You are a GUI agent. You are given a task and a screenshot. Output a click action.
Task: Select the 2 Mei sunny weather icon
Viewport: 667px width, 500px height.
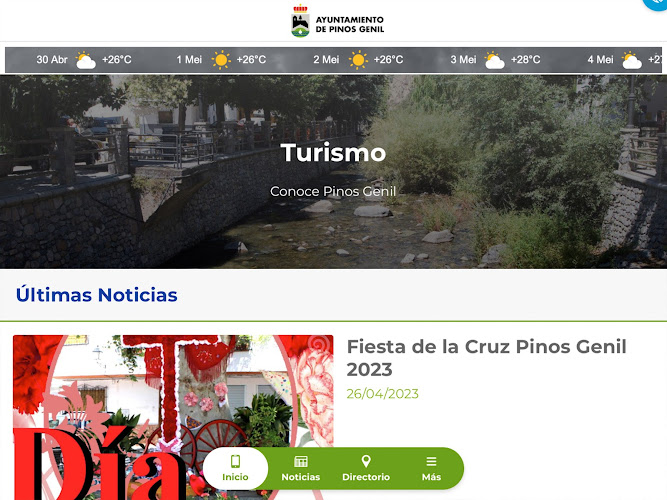[x=358, y=60]
